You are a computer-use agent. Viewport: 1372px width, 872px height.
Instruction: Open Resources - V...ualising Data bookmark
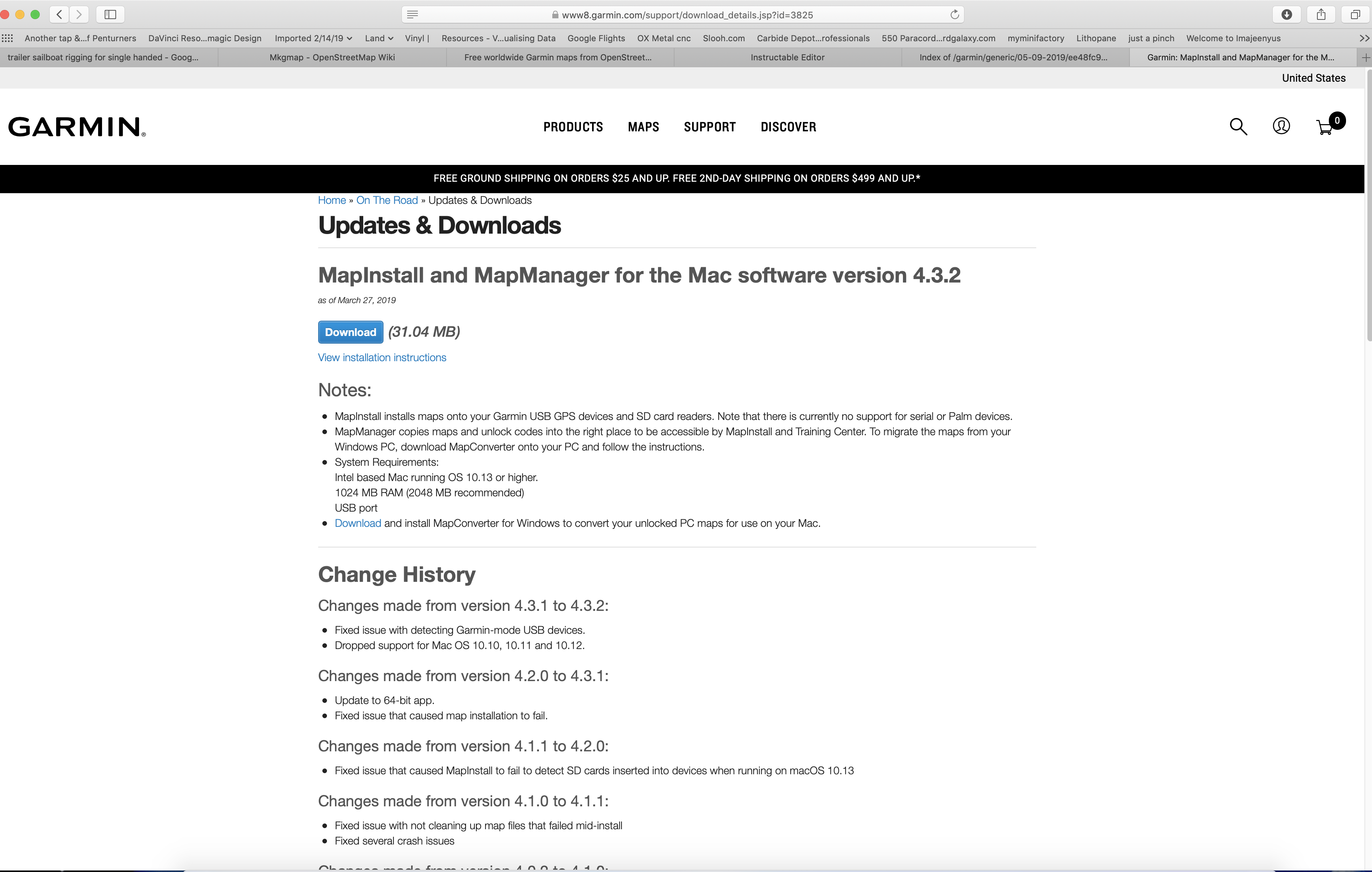click(x=498, y=38)
